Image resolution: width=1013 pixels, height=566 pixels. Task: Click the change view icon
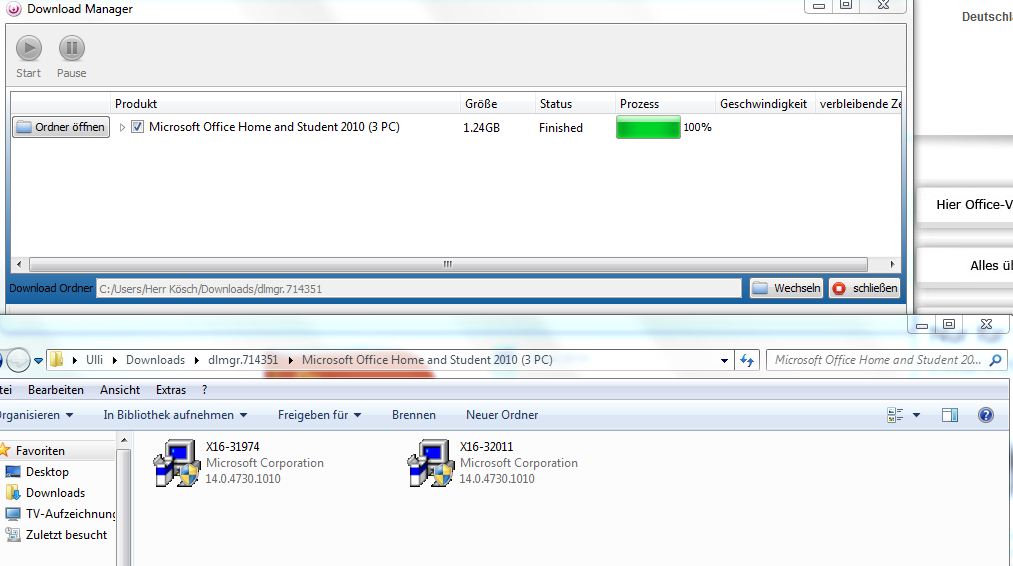[x=895, y=415]
